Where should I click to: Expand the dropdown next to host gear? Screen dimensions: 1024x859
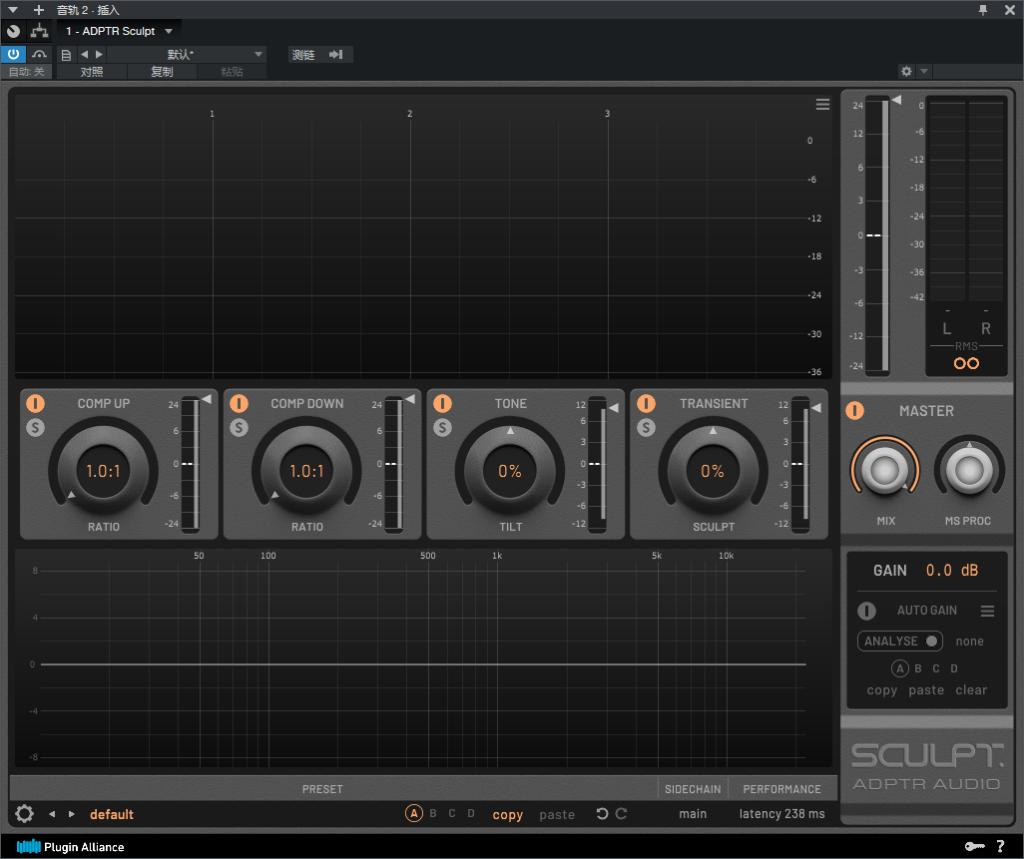pyautogui.click(x=924, y=71)
